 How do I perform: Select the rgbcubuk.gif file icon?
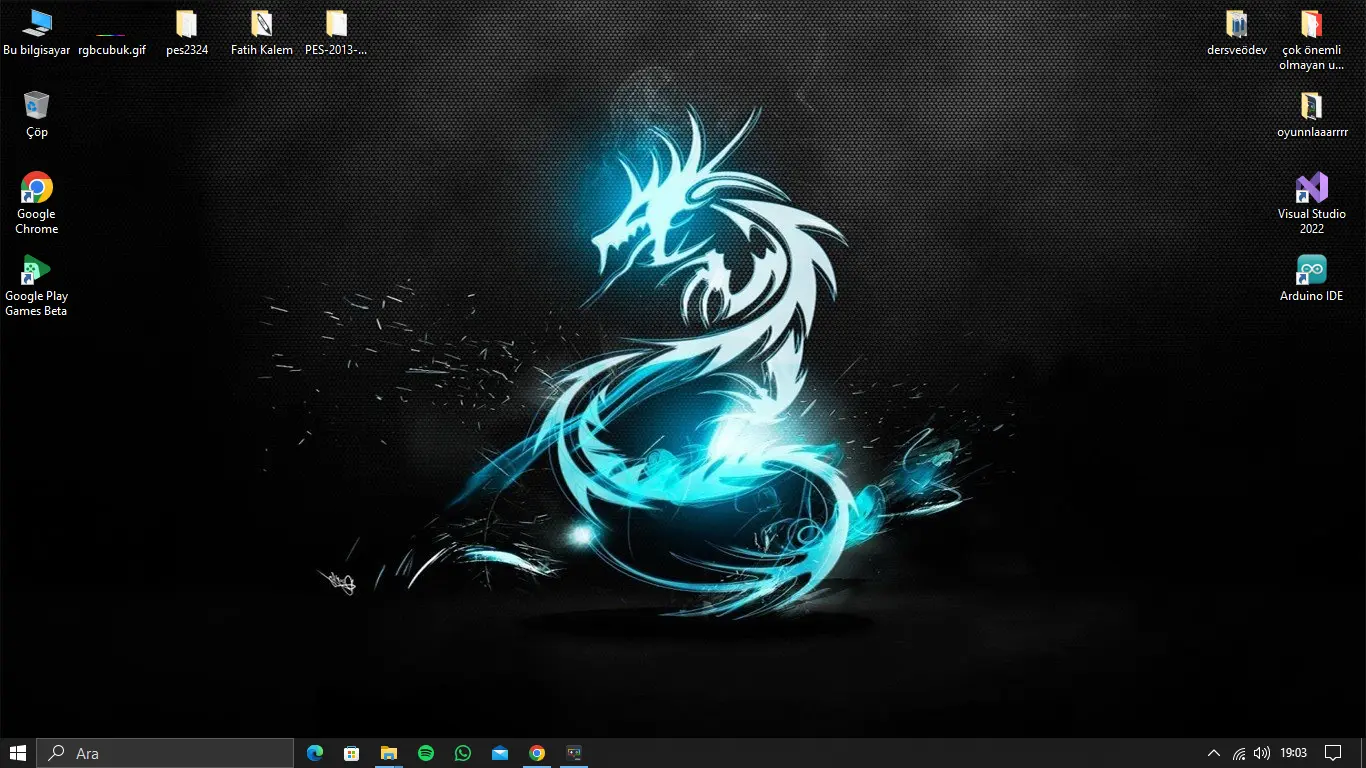tap(112, 32)
